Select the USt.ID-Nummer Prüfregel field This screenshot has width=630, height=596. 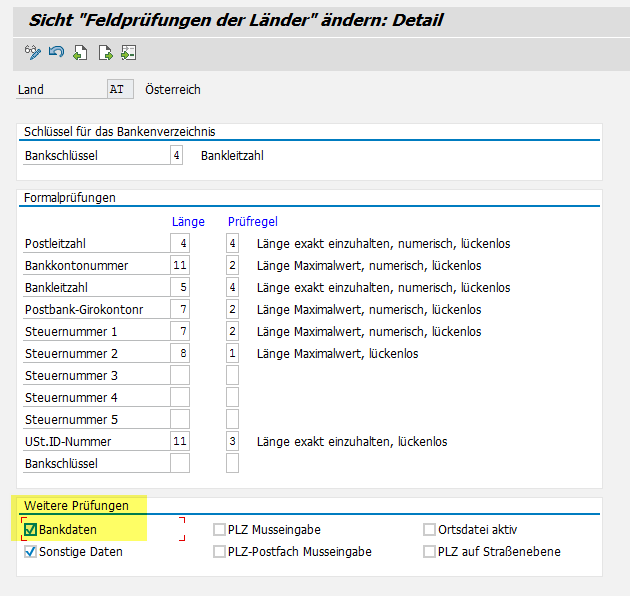[x=232, y=441]
